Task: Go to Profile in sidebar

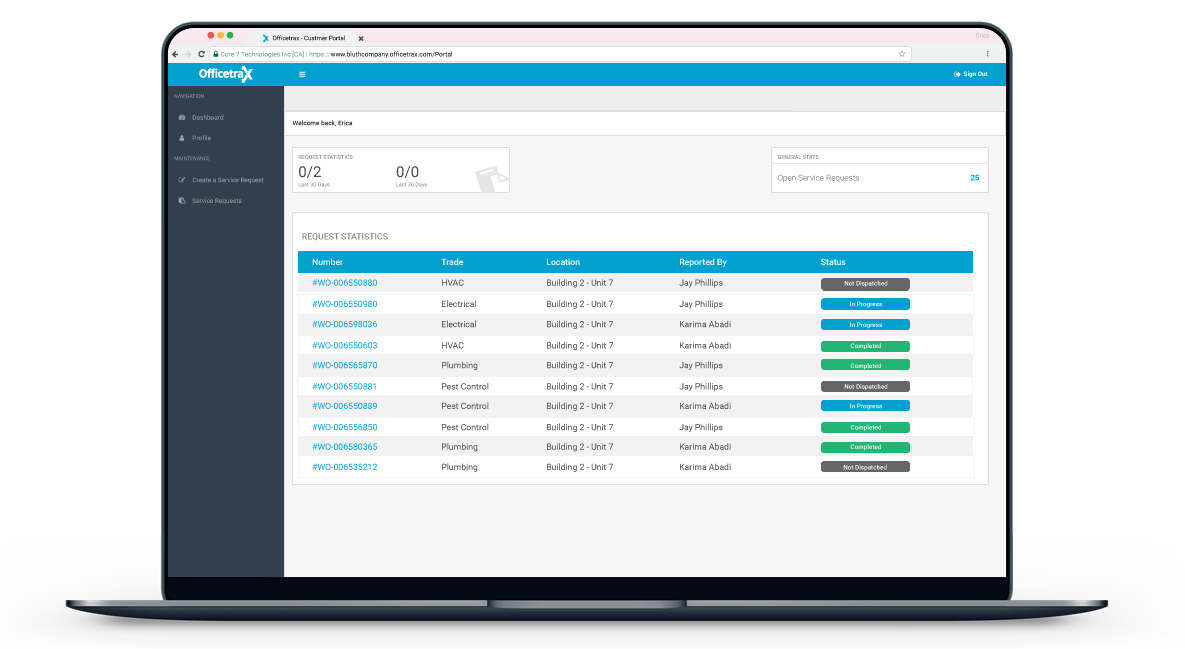Action: (201, 138)
